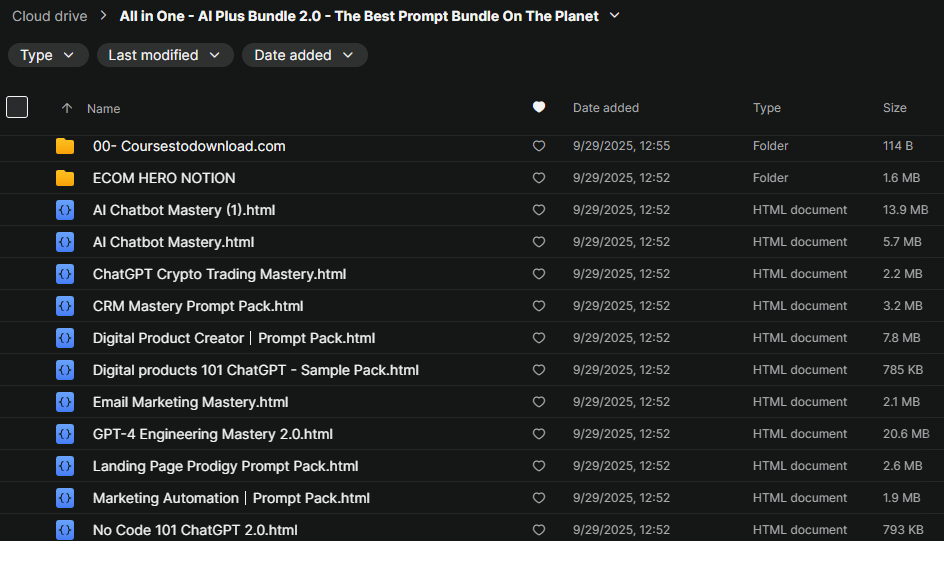Click the sort arrow beside Name column
The width and height of the screenshot is (944, 576).
[x=67, y=108]
